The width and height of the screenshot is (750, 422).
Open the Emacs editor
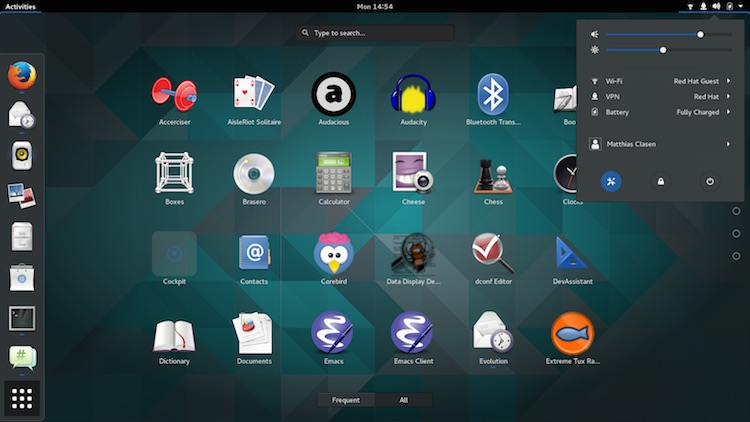click(333, 339)
